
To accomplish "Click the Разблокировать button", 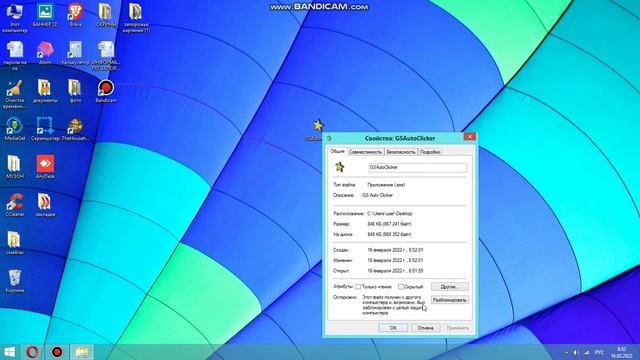I will tap(449, 300).
